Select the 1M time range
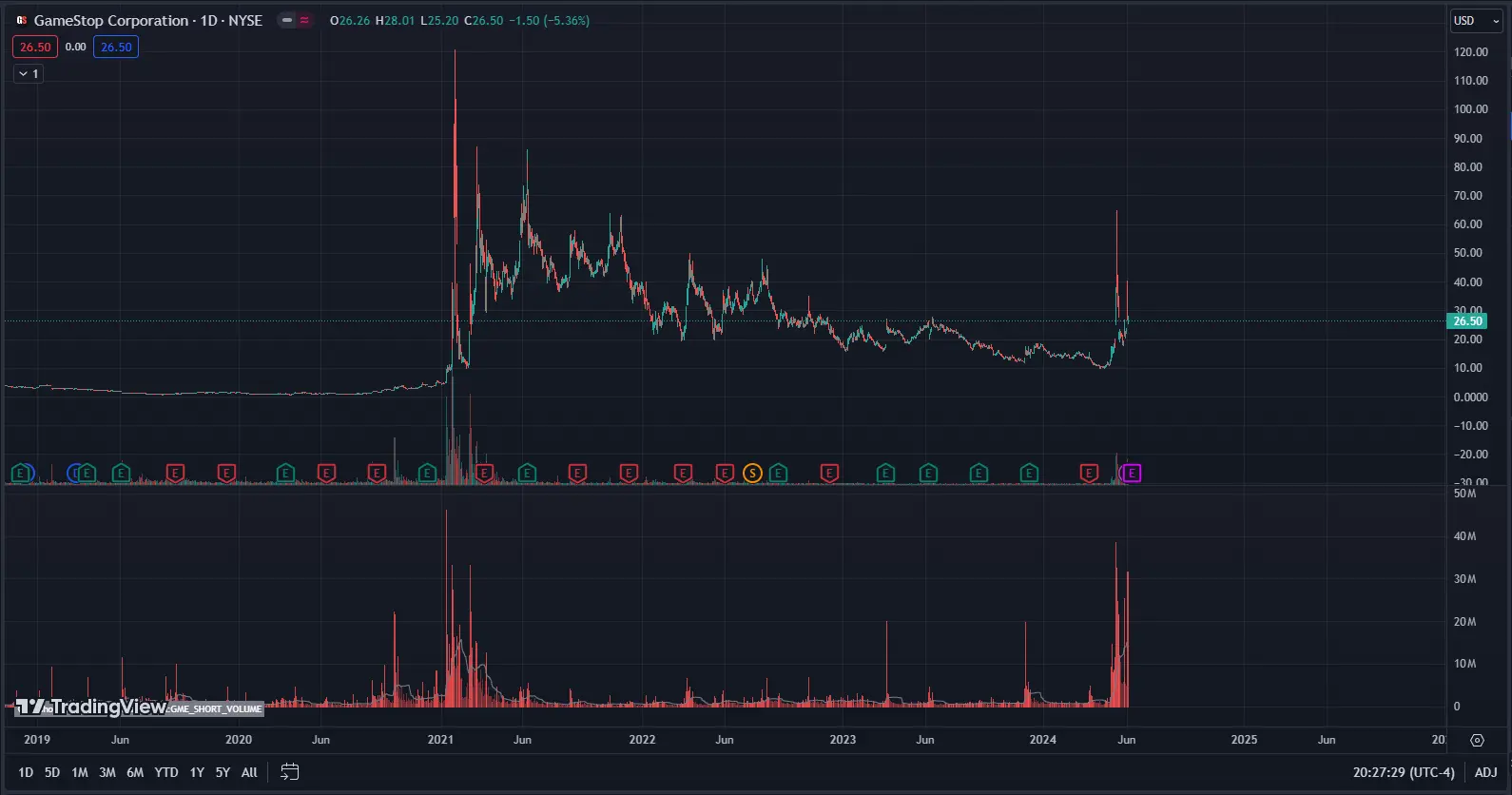 point(80,772)
